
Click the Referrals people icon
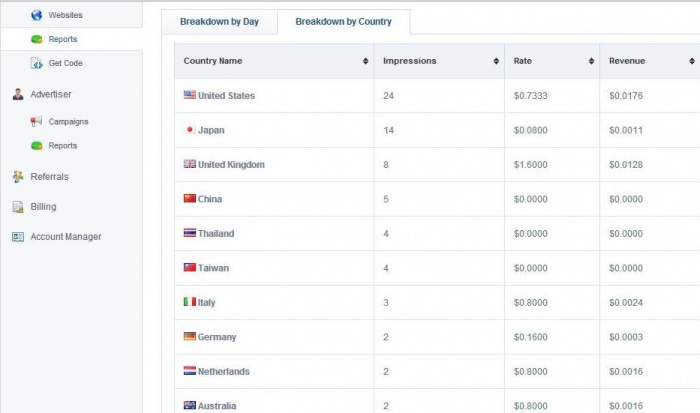(x=18, y=177)
